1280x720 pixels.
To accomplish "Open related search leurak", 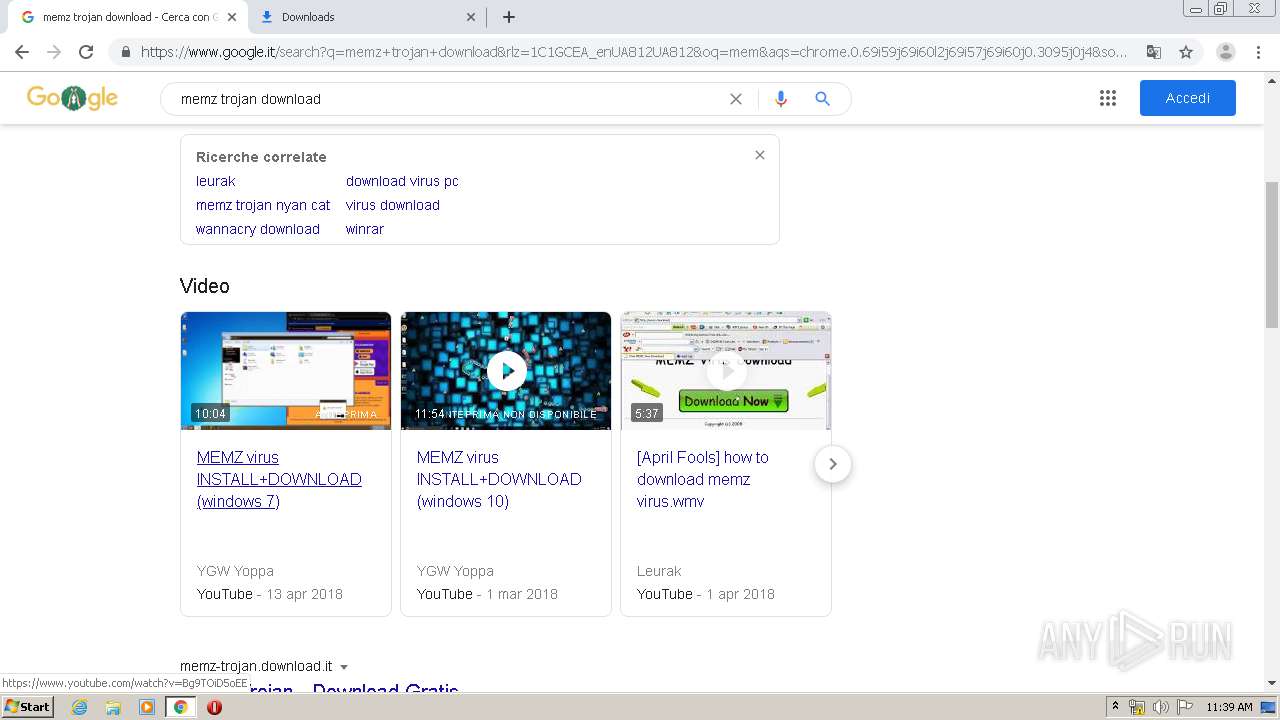I will click(216, 181).
